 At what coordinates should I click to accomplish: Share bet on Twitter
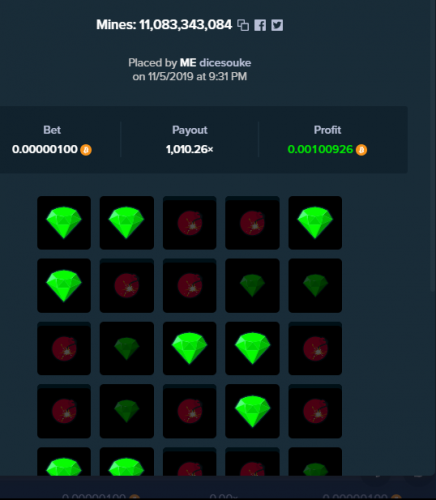[277, 25]
